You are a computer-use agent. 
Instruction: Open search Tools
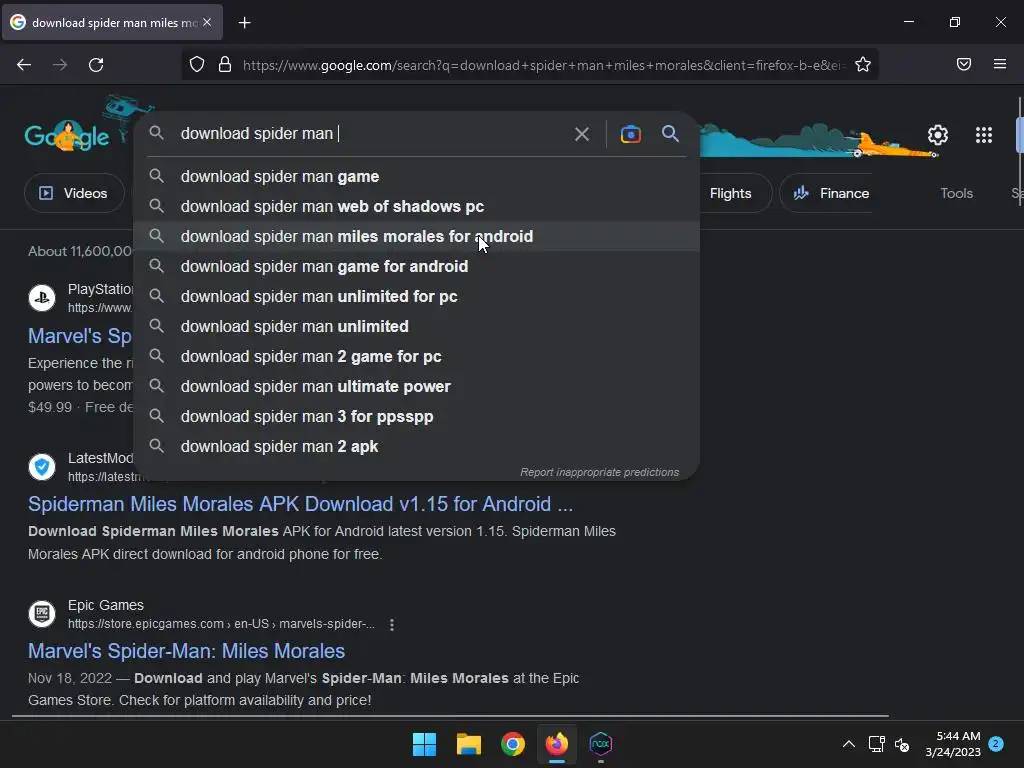click(x=956, y=193)
